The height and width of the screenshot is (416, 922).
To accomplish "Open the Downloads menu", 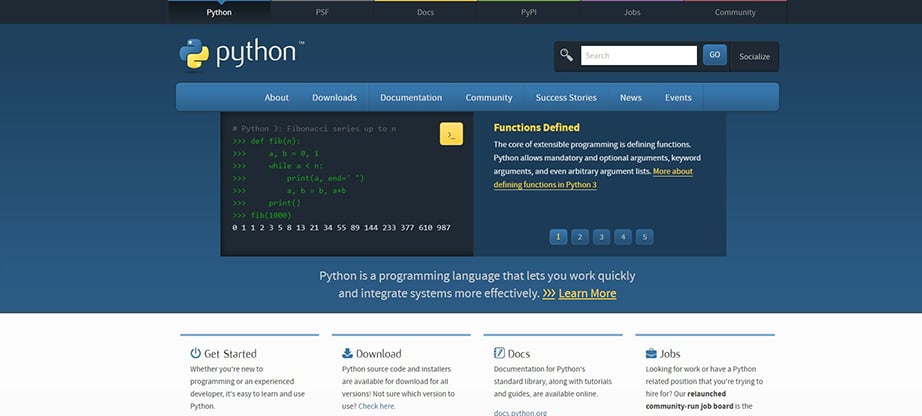I will (334, 98).
